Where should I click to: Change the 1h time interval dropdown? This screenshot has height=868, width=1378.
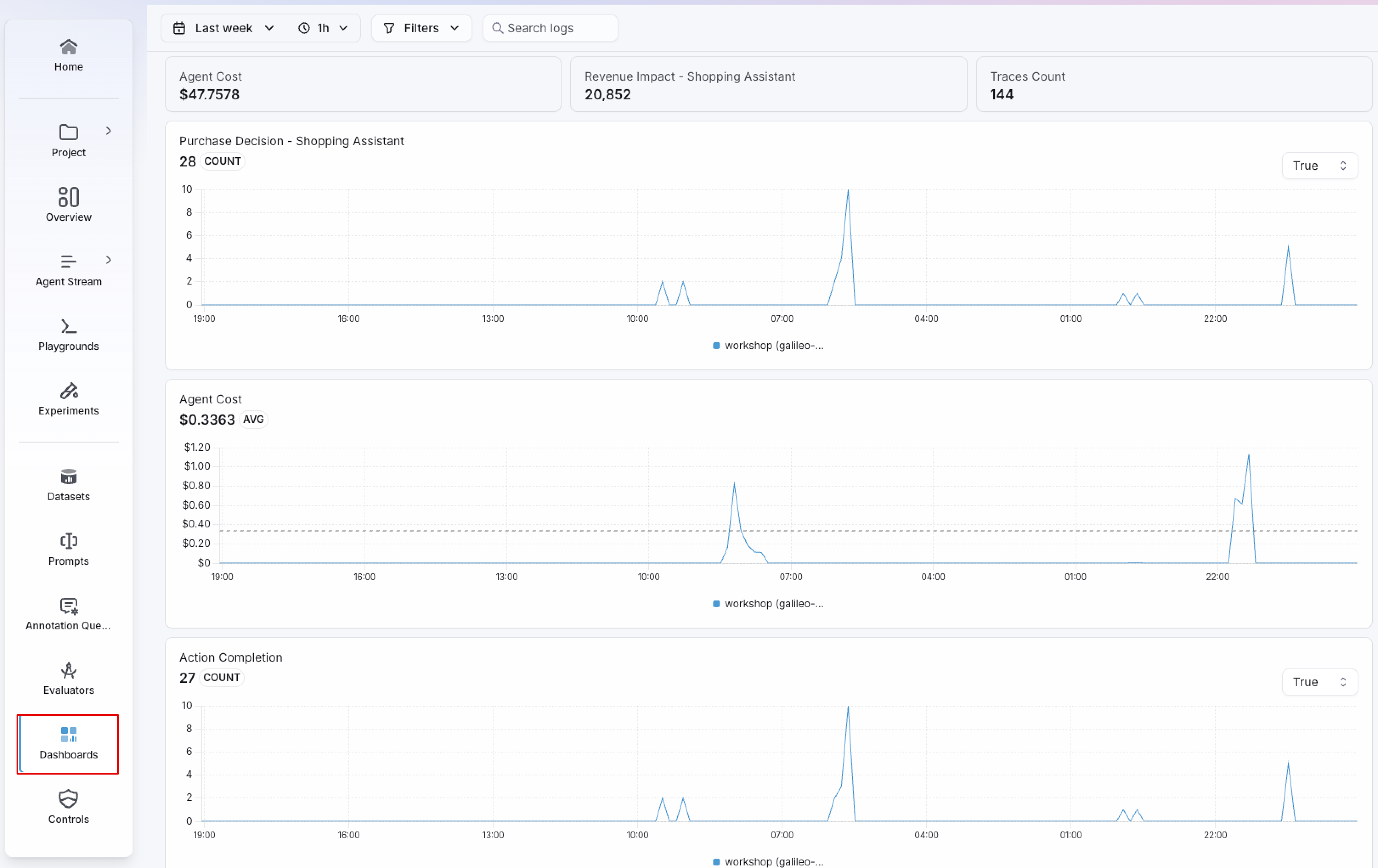click(x=323, y=28)
